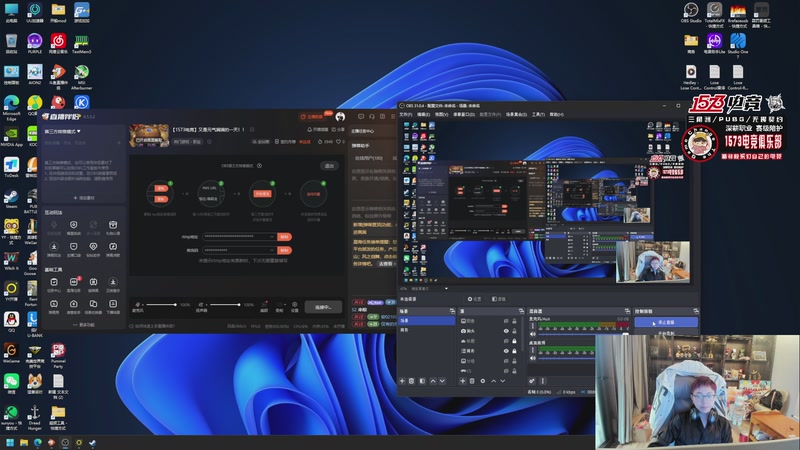This screenshot has height=450, width=800.
Task: Open the Edit menu in OBS
Action: pos(423,114)
